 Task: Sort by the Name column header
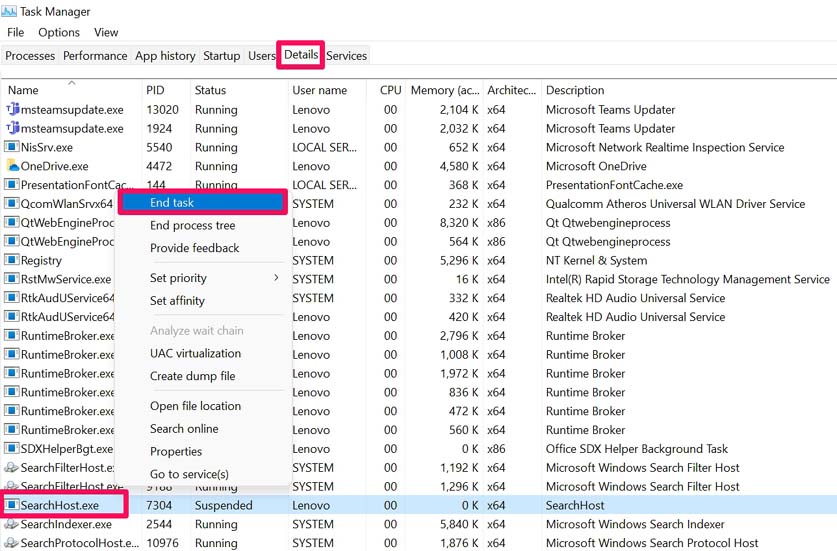tap(72, 90)
